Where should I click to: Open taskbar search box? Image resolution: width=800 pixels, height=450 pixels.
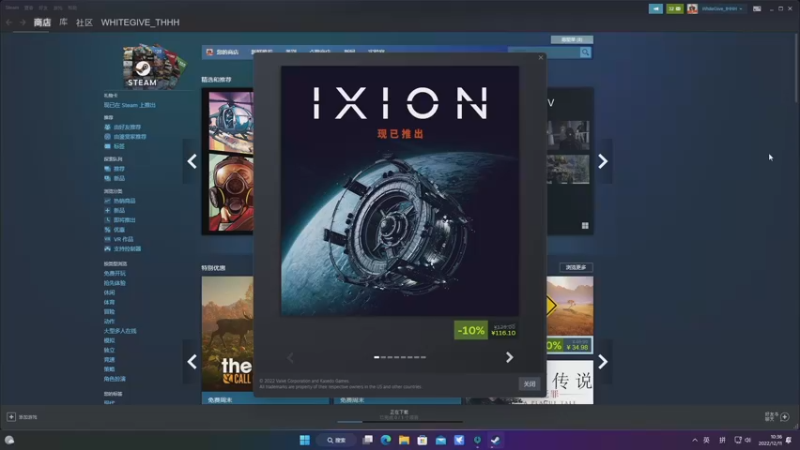tap(336, 440)
